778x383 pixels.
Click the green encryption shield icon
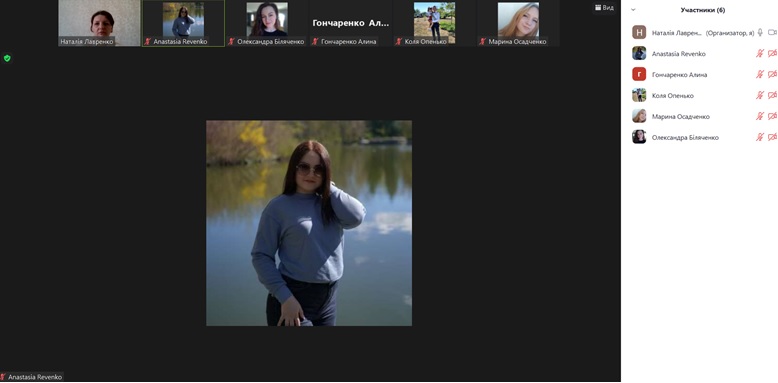(x=7, y=59)
